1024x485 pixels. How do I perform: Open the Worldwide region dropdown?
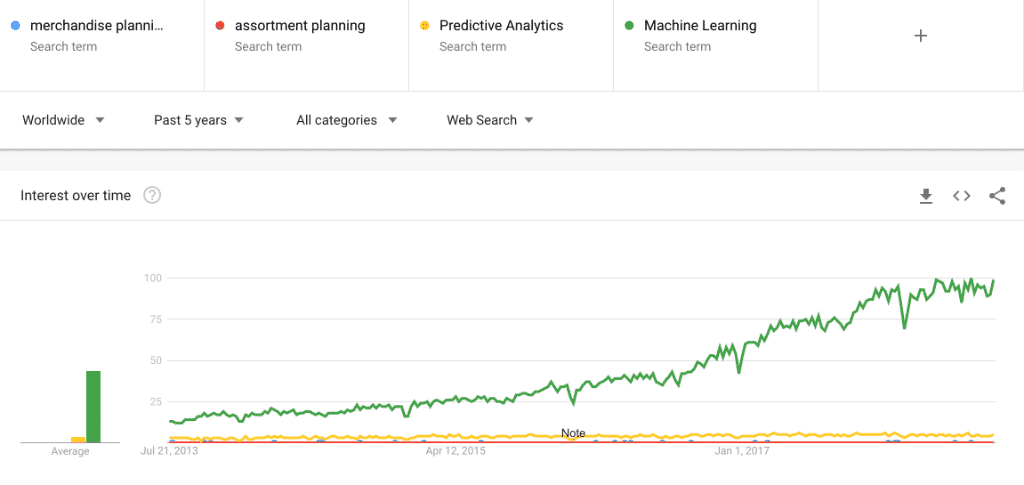(x=64, y=120)
